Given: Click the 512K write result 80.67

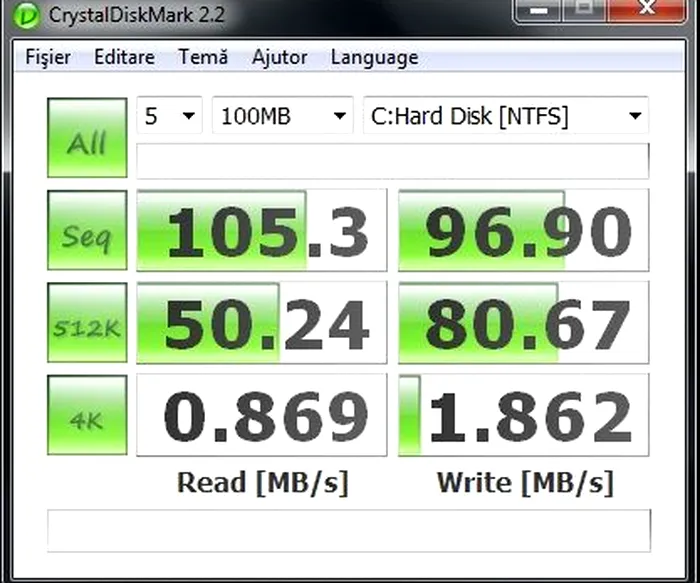Looking at the screenshot, I should click(523, 322).
